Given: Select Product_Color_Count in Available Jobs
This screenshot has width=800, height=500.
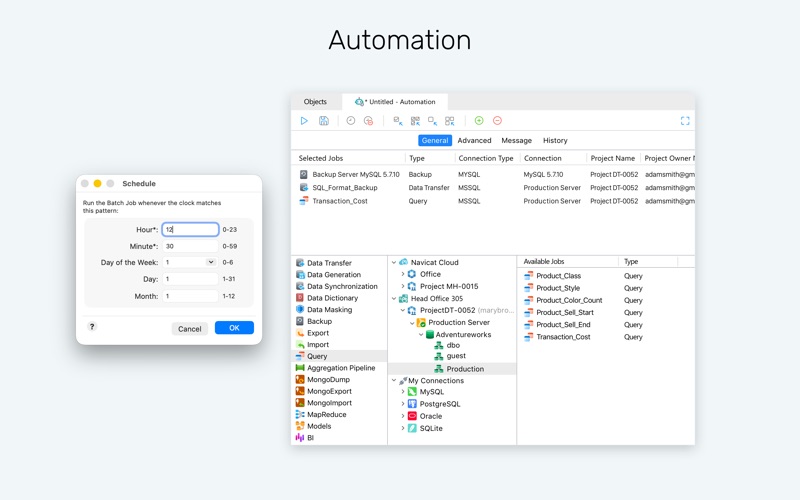Looking at the screenshot, I should 569,301.
